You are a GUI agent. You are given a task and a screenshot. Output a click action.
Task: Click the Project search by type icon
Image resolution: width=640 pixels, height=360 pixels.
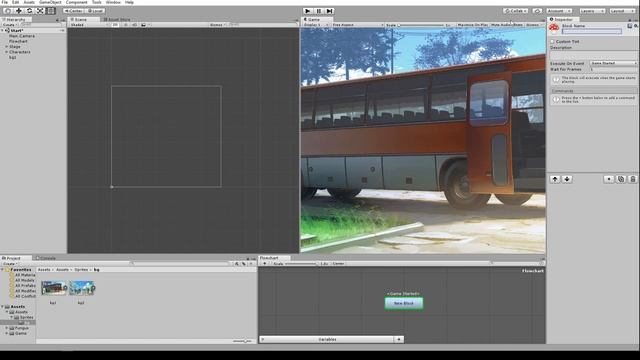pos(237,264)
